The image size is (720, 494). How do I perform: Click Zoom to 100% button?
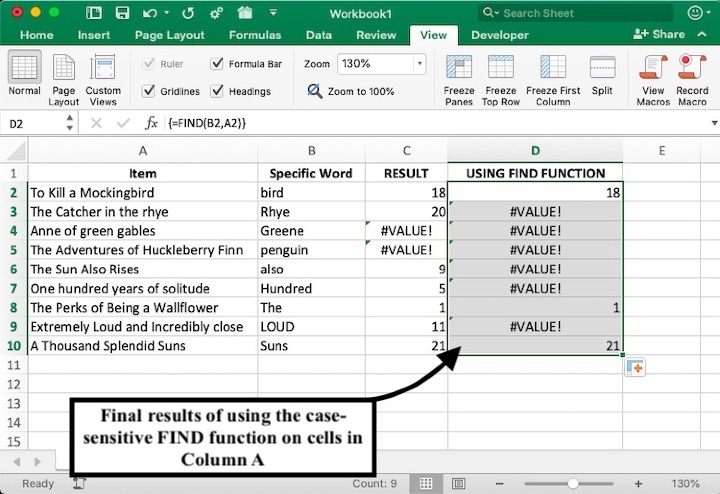point(351,91)
